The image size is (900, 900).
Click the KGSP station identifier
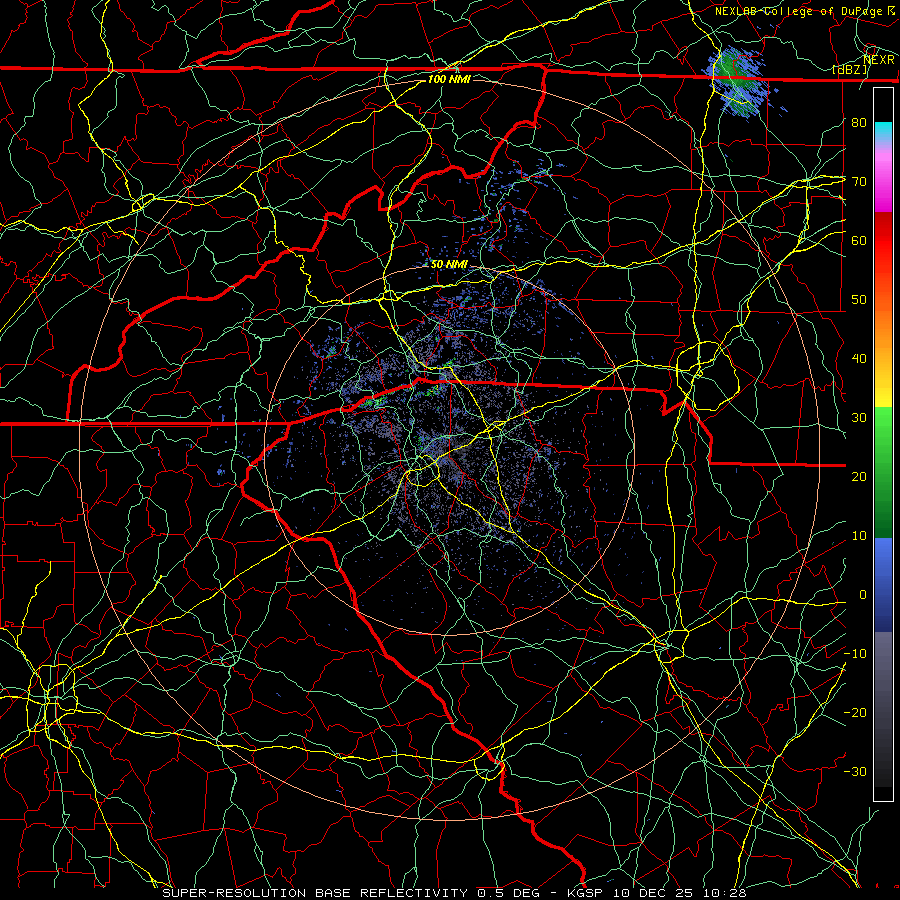coord(586,893)
